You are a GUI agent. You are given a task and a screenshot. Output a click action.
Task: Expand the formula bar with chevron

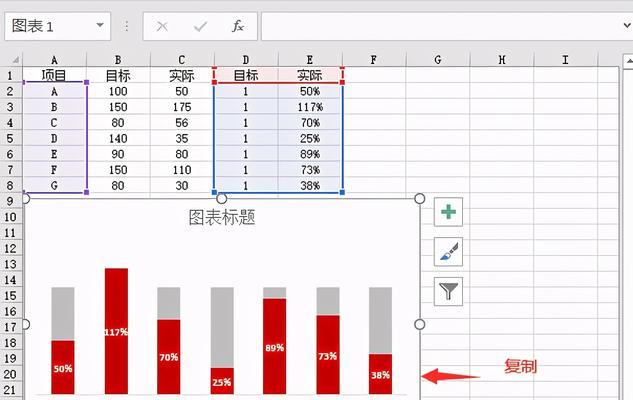[x=627, y=25]
